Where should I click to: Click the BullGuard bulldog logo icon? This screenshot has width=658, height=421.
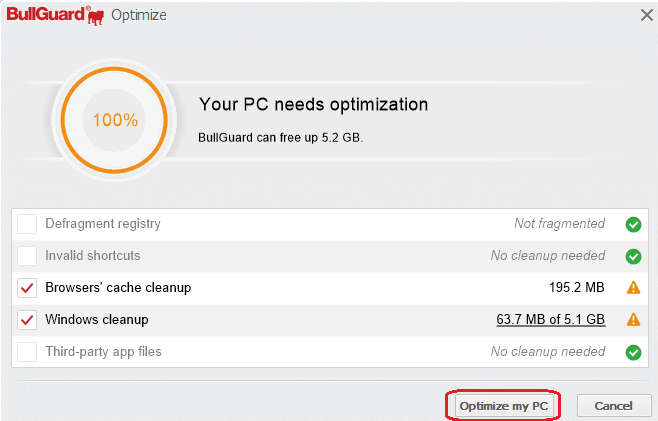click(x=96, y=17)
